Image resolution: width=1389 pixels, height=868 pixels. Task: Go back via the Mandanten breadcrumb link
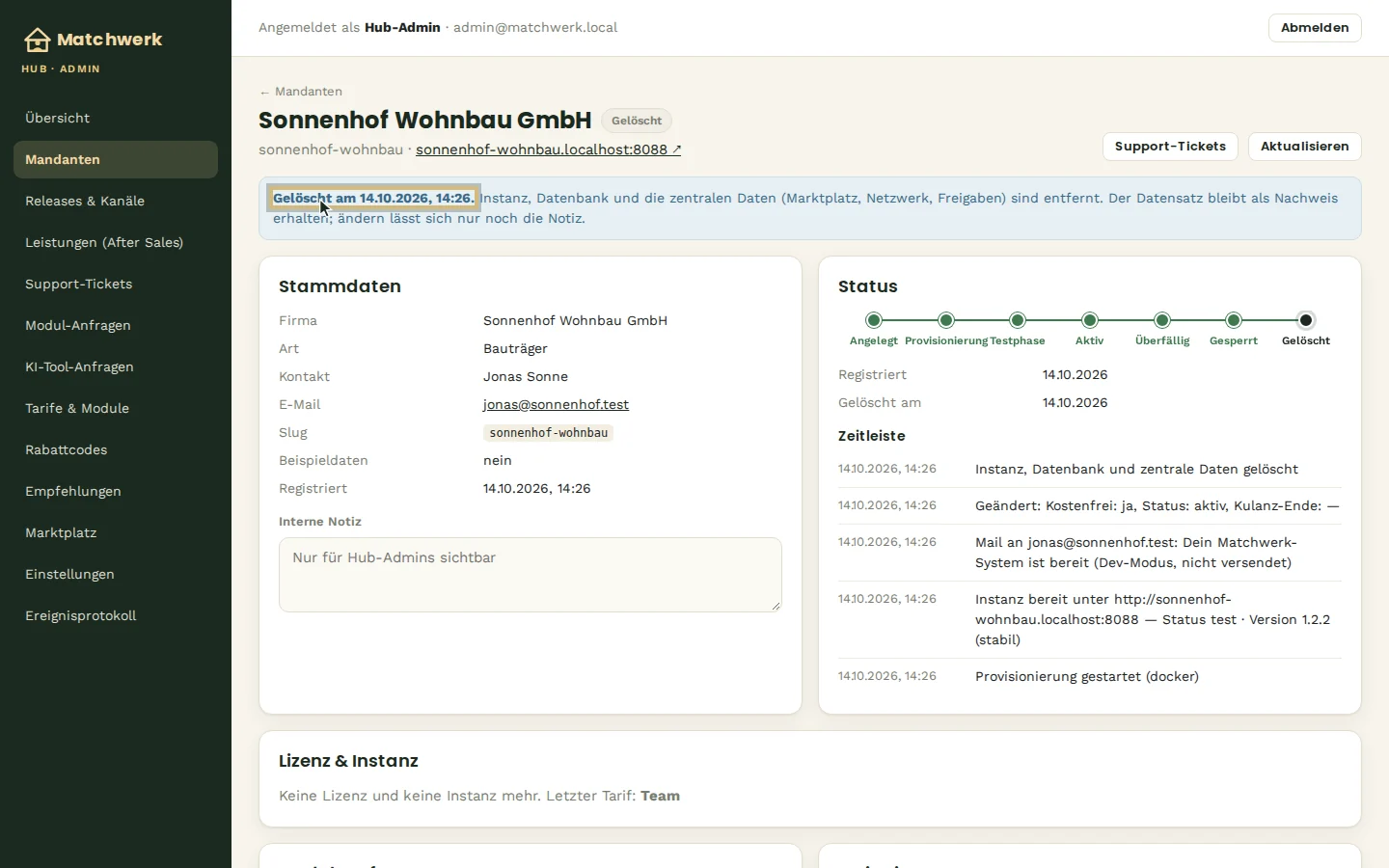click(300, 92)
